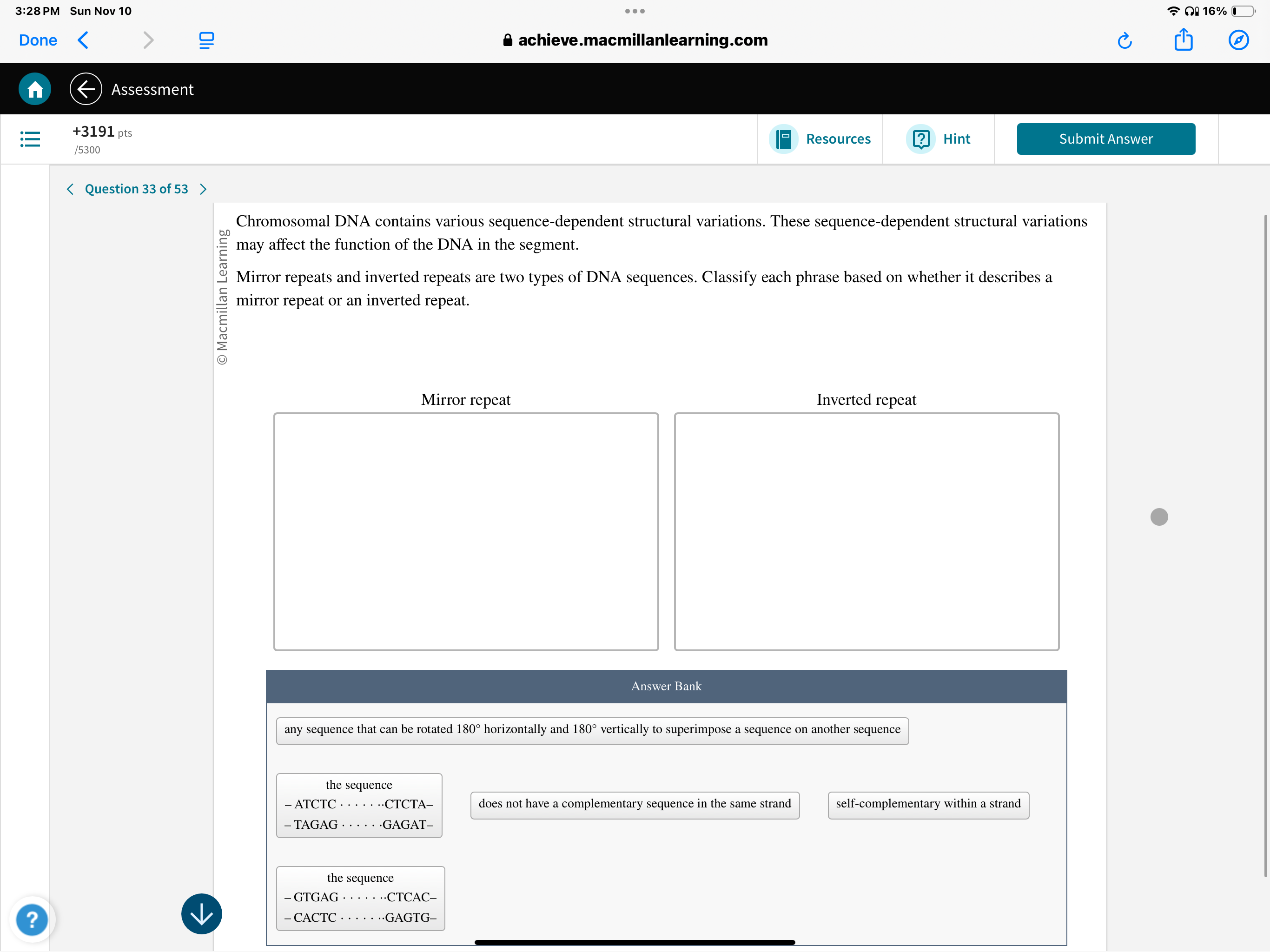Screen dimensions: 1270x952
Task: Select 'self-complementary within a strand' tile
Action: (928, 804)
